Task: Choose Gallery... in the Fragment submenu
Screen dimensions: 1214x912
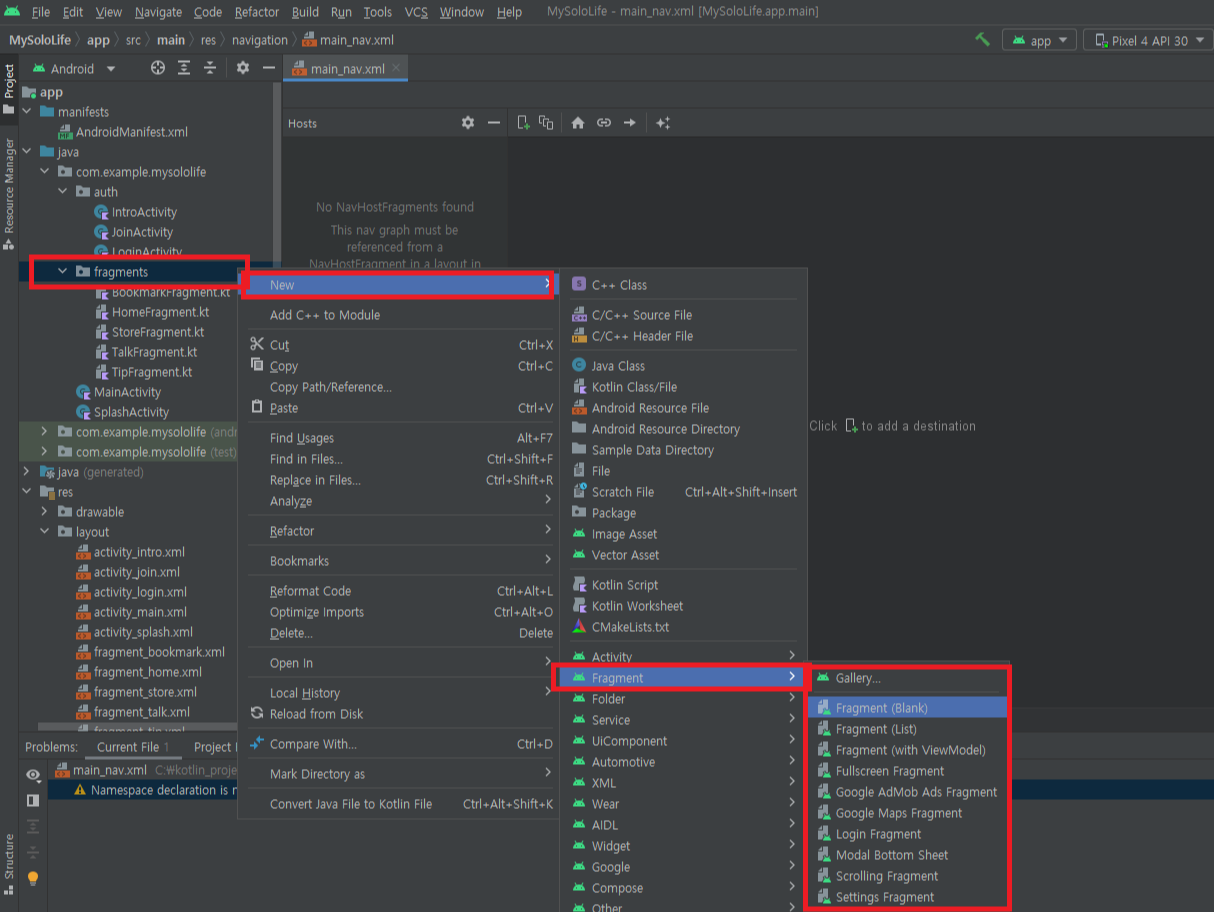Action: point(908,678)
